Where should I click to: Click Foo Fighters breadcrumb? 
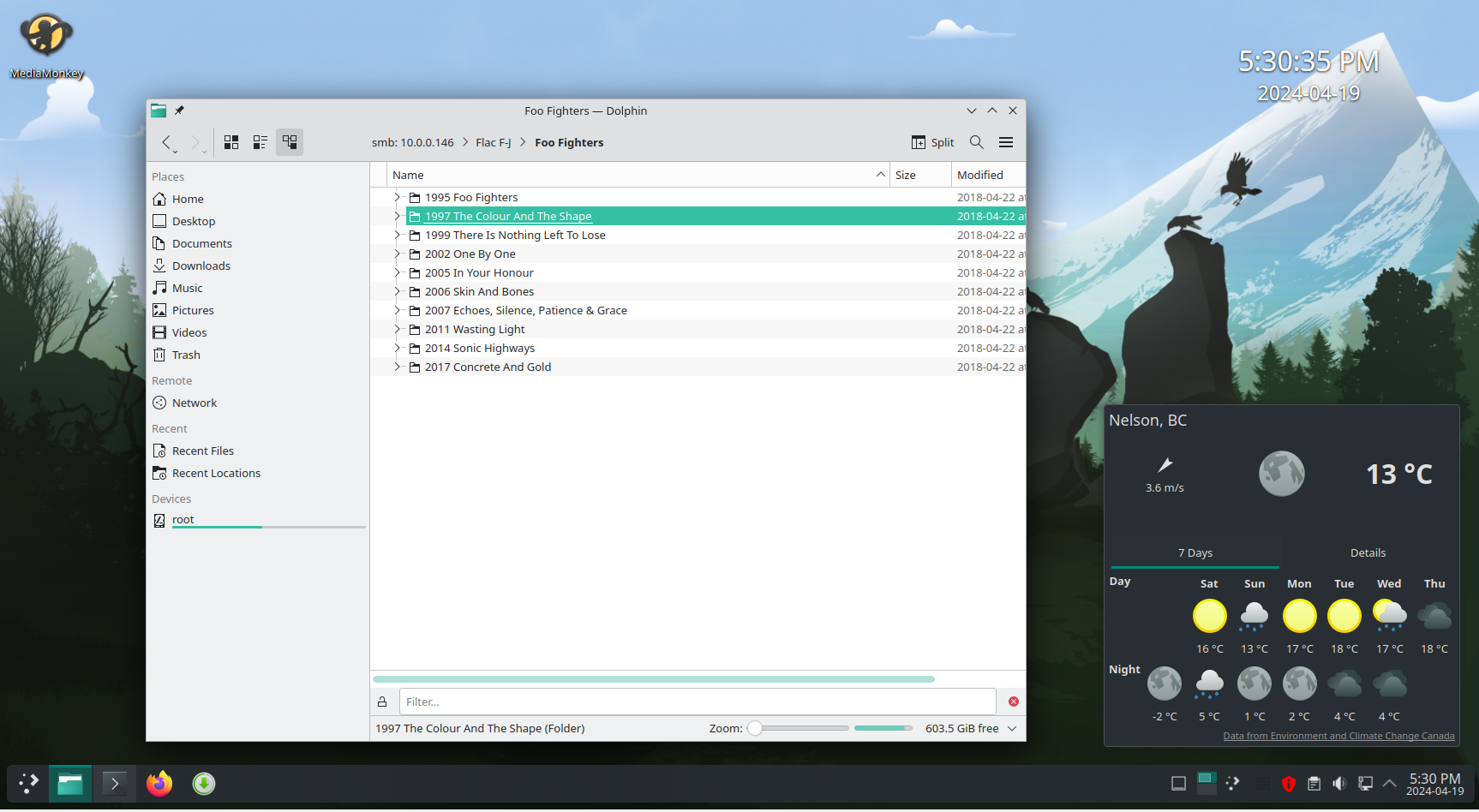pos(569,142)
